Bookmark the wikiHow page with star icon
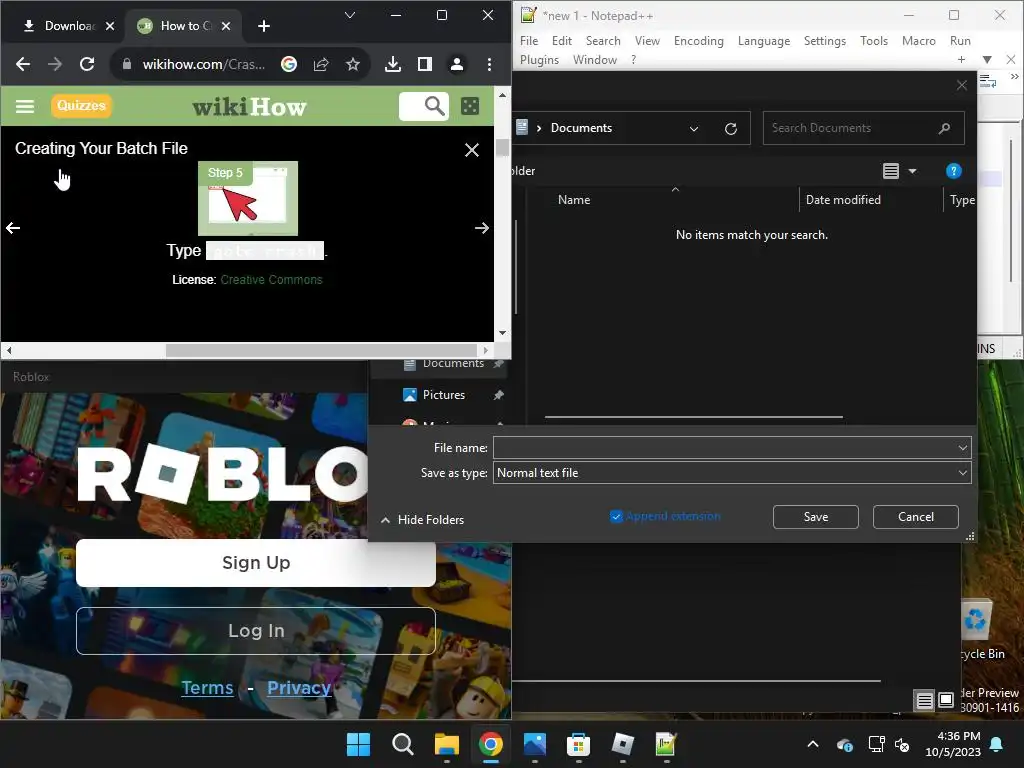 point(353,64)
